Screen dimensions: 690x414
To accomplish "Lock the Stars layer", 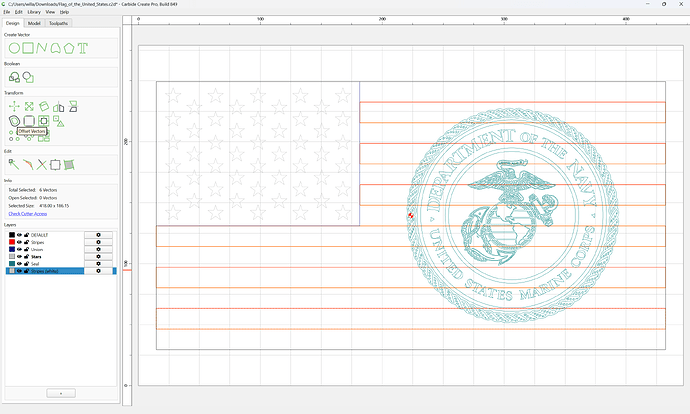I will (x=26, y=256).
